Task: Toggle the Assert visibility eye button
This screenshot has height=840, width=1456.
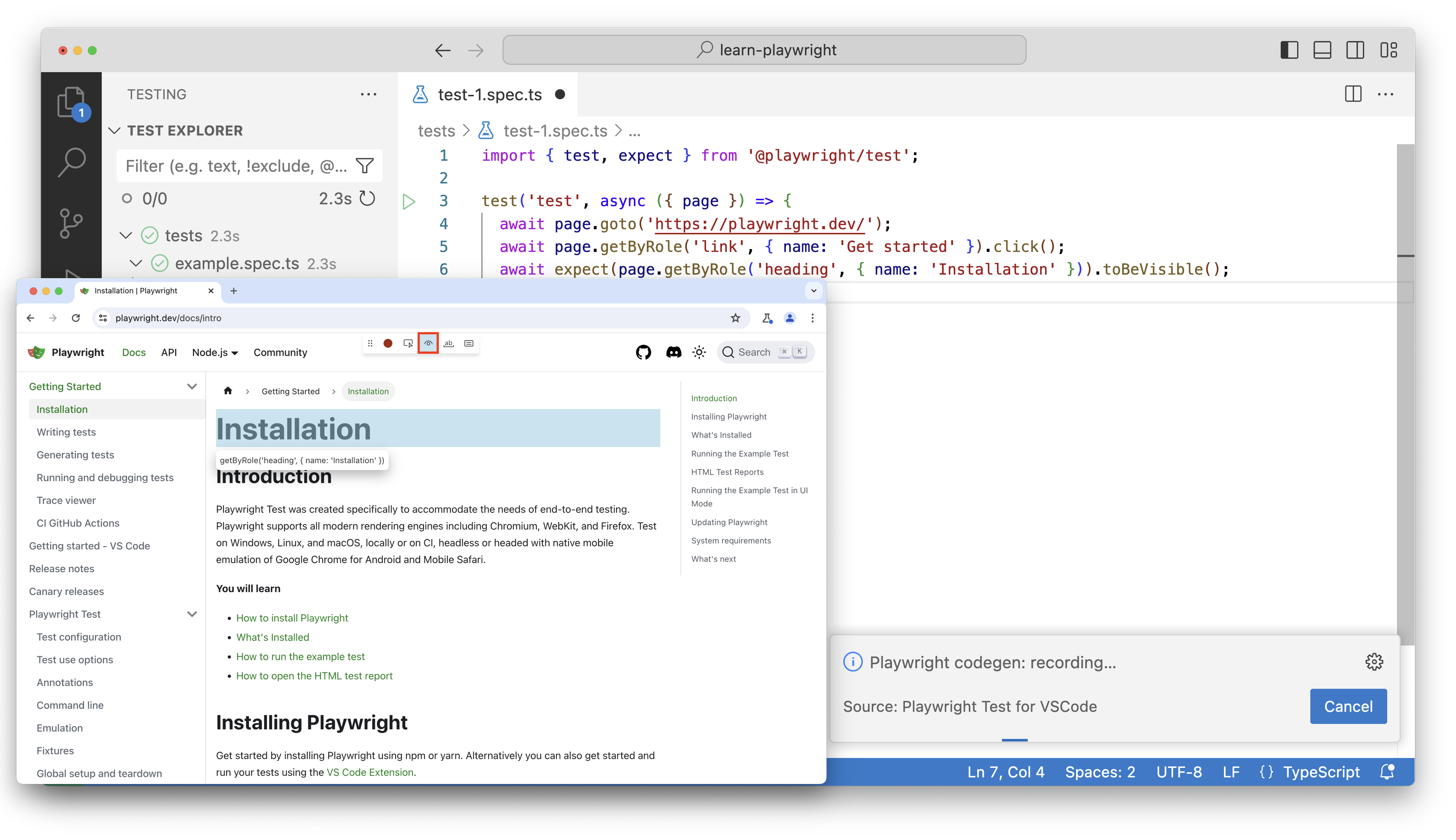Action: pos(429,343)
